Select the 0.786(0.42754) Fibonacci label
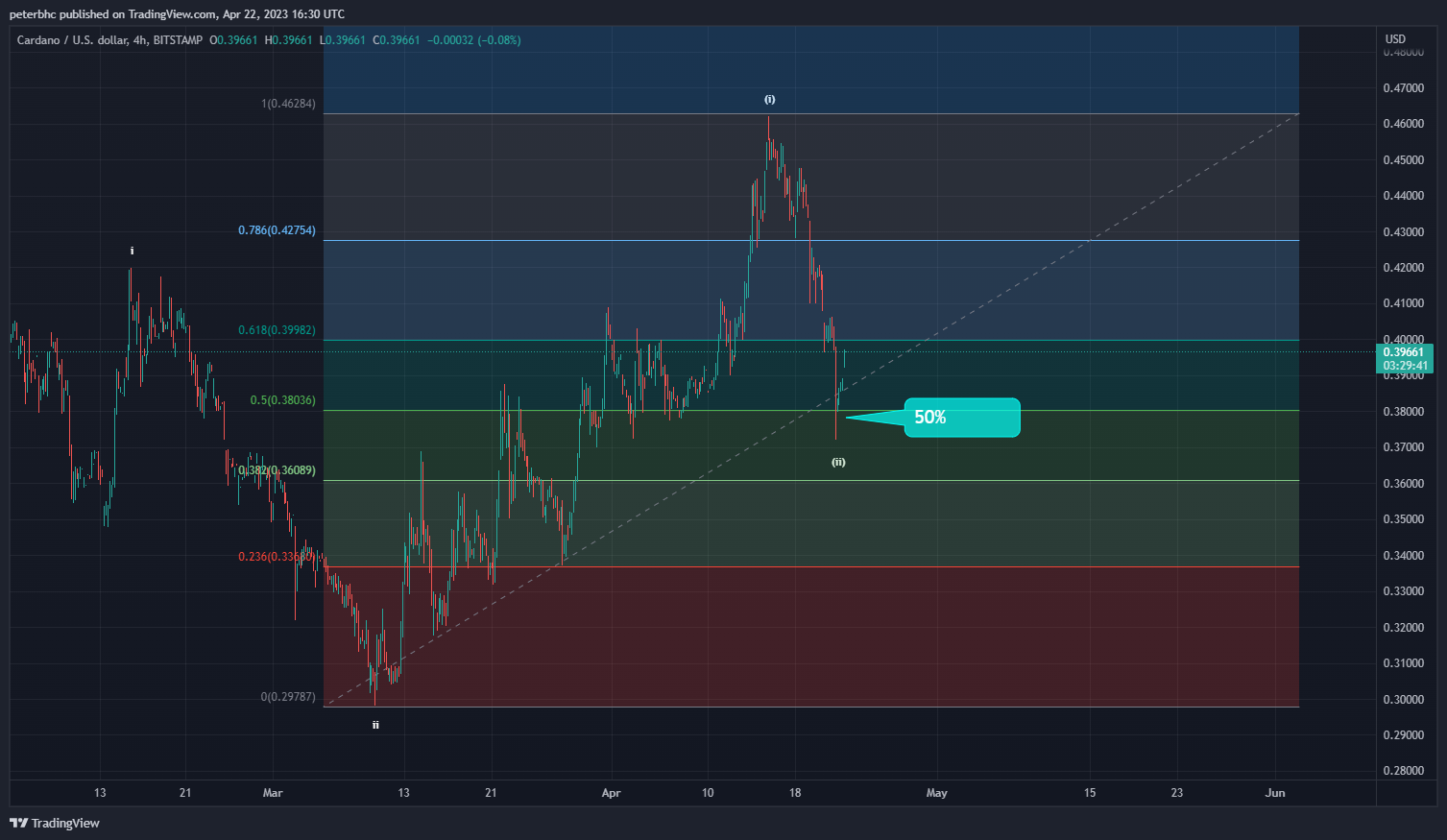Viewport: 1447px width, 840px height. click(x=277, y=230)
